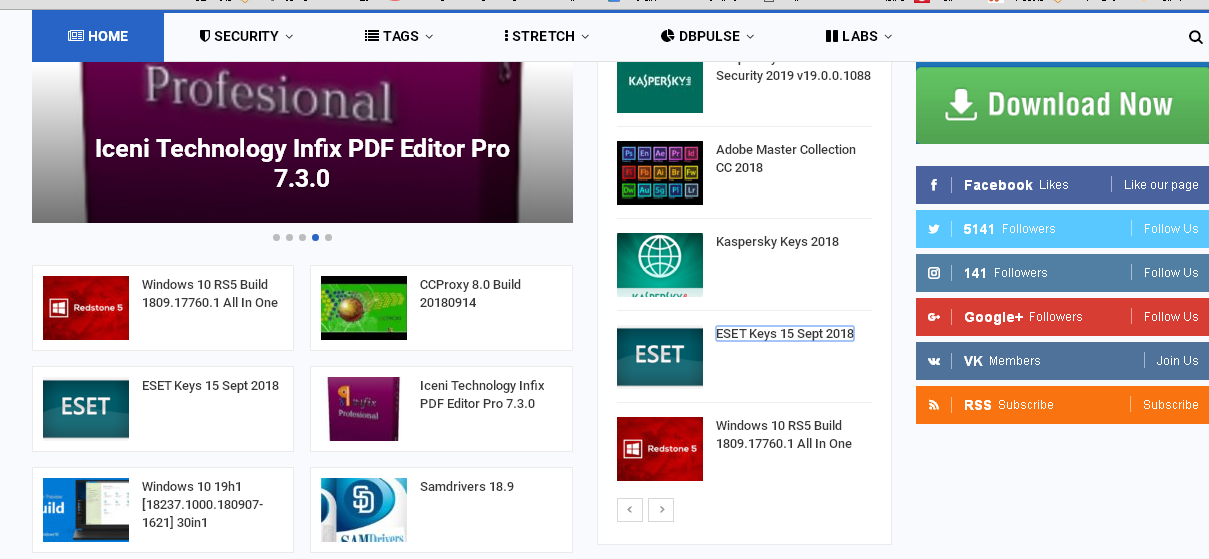1209x559 pixels.
Task: Click Follow Us on Twitter bar
Action: 1171,229
